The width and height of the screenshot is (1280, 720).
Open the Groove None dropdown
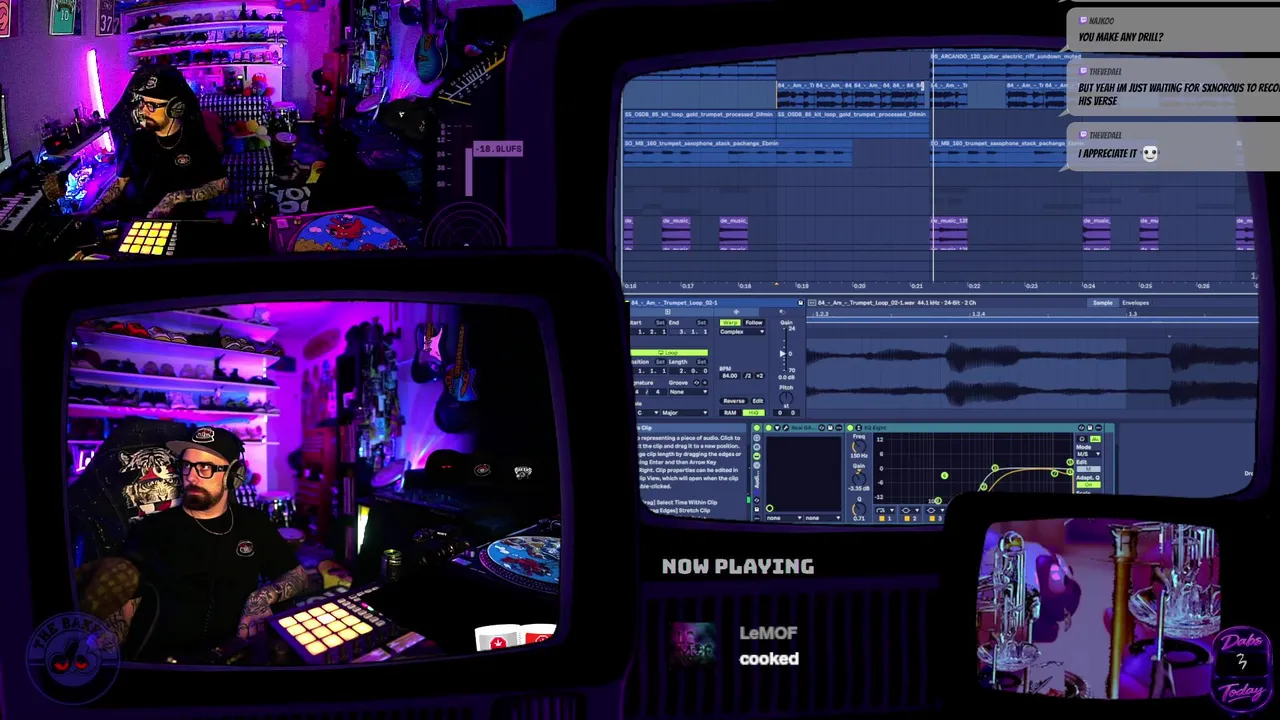689,392
